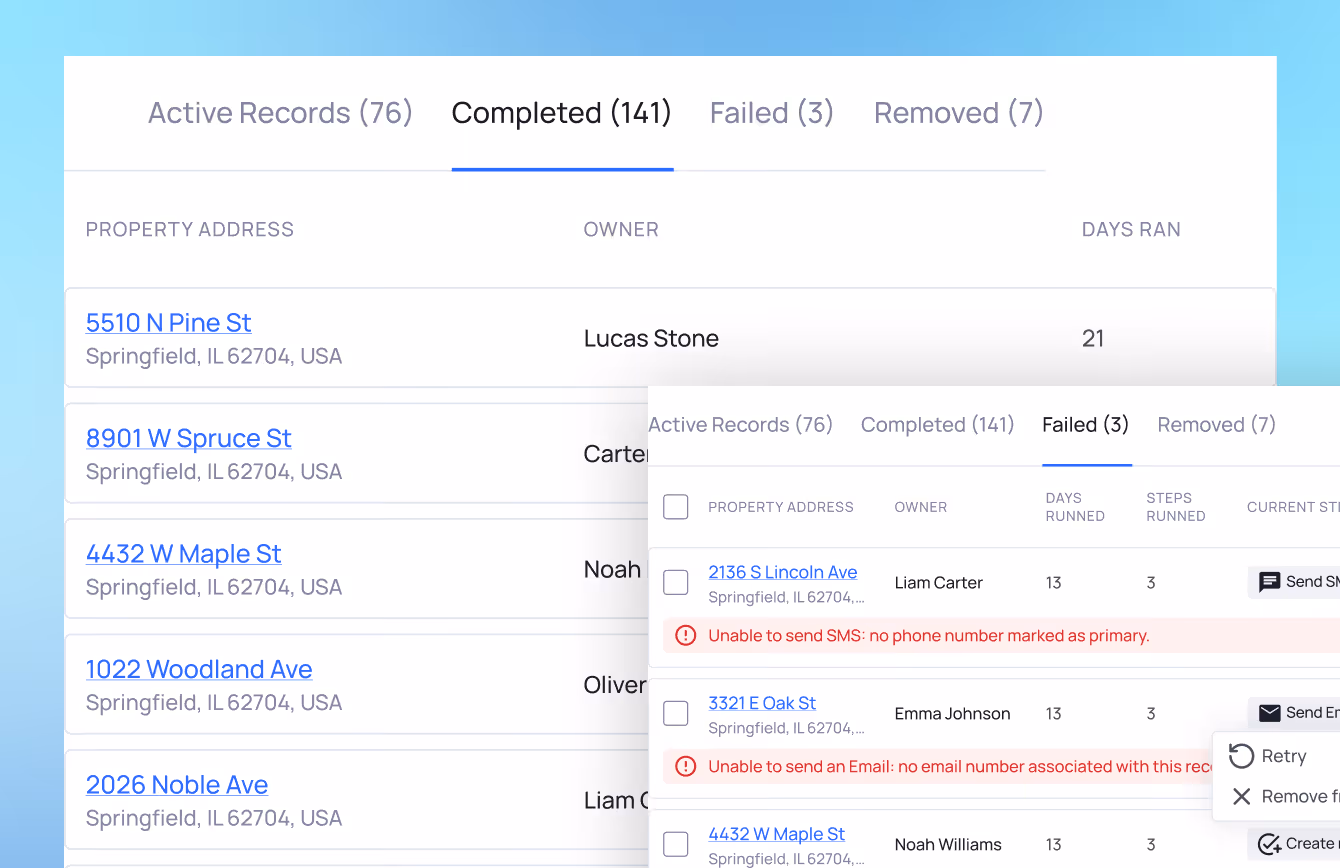The height and width of the screenshot is (868, 1340).
Task: Open the large Failed (3) tab
Action: coord(771,113)
